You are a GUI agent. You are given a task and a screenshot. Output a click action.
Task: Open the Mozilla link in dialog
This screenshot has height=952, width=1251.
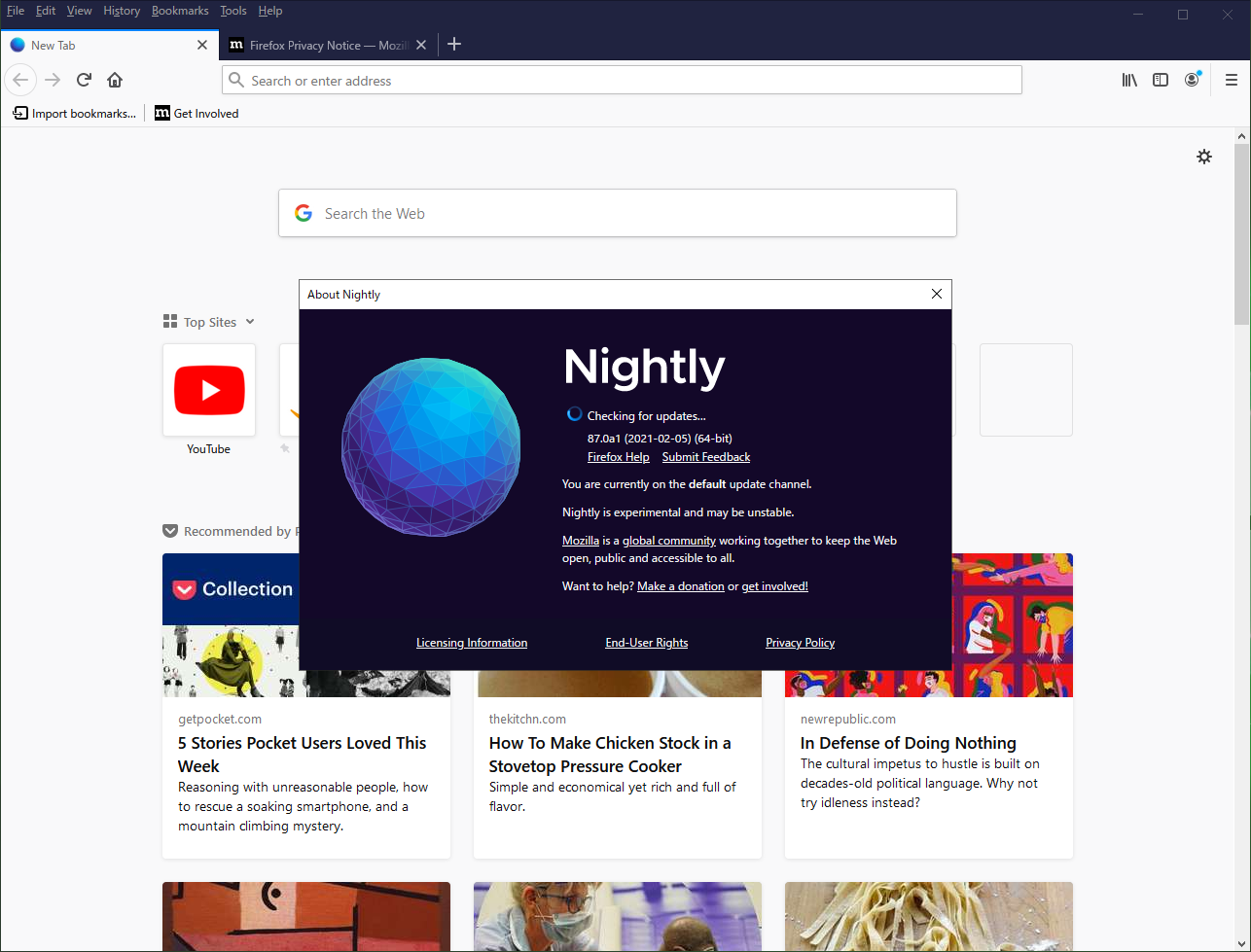click(x=581, y=541)
